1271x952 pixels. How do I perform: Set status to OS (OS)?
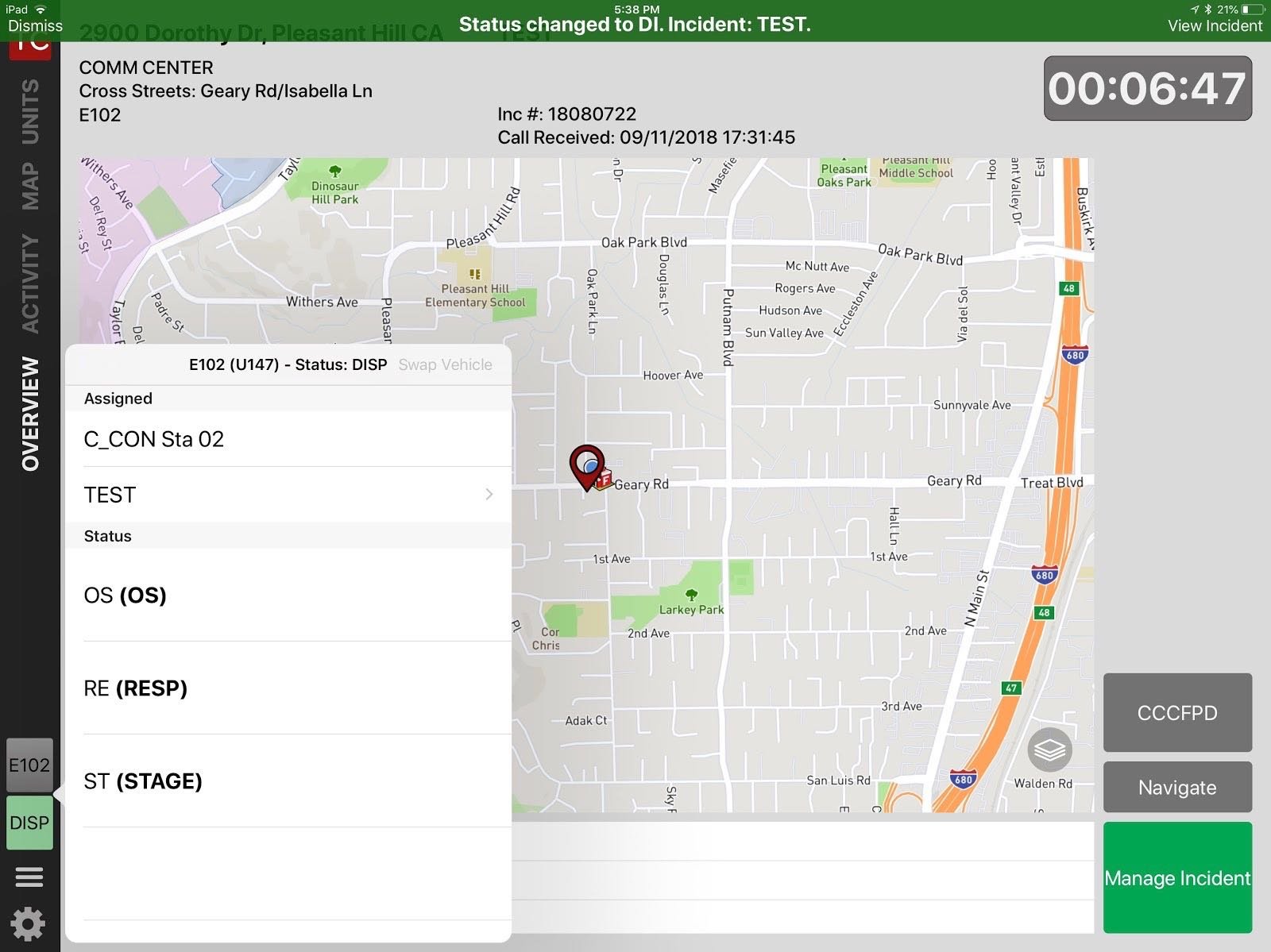click(x=288, y=595)
